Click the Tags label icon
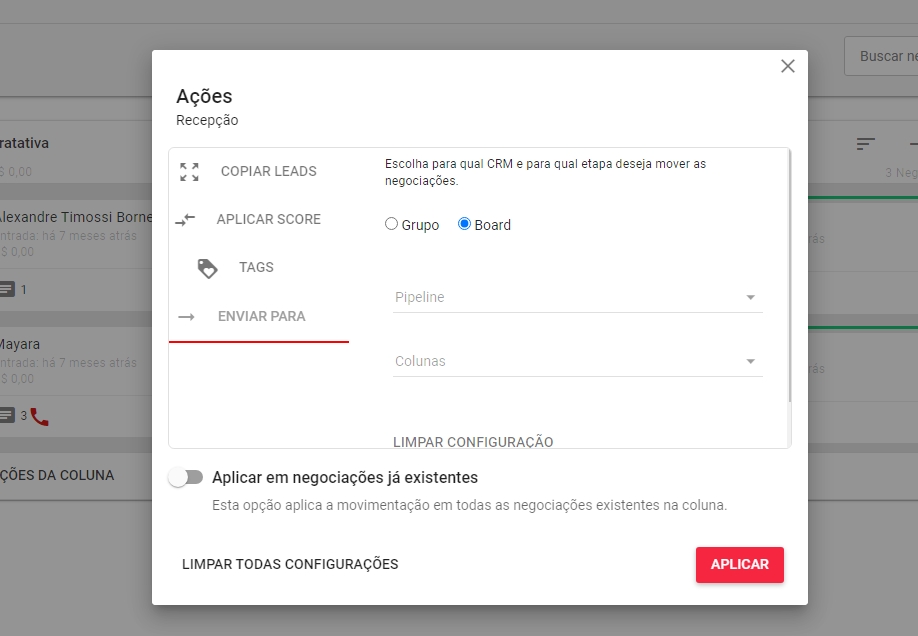The height and width of the screenshot is (636, 918). (x=207, y=268)
